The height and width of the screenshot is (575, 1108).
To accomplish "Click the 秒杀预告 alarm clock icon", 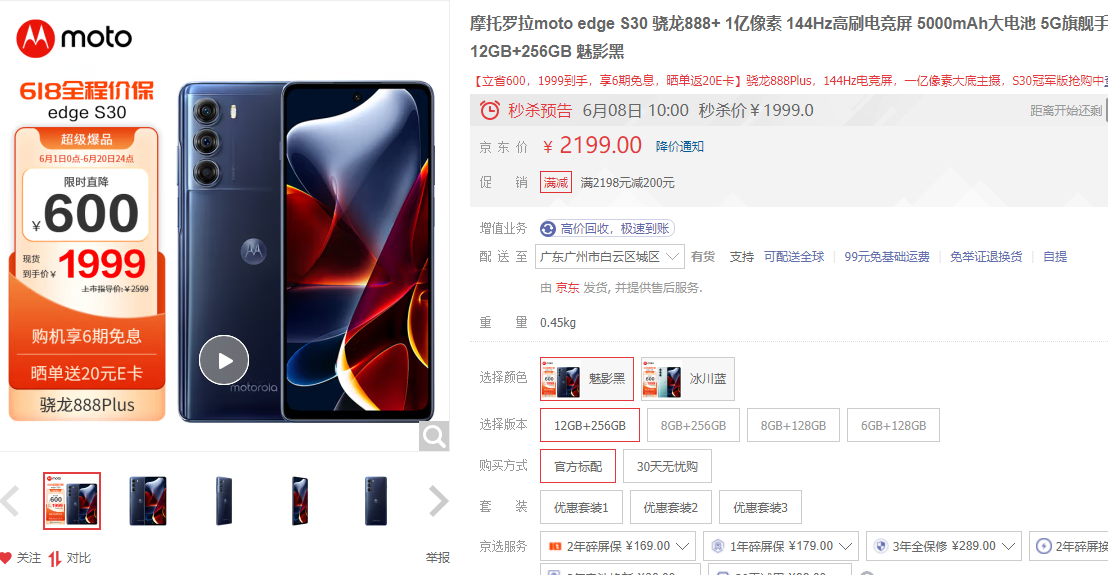I will 490,110.
